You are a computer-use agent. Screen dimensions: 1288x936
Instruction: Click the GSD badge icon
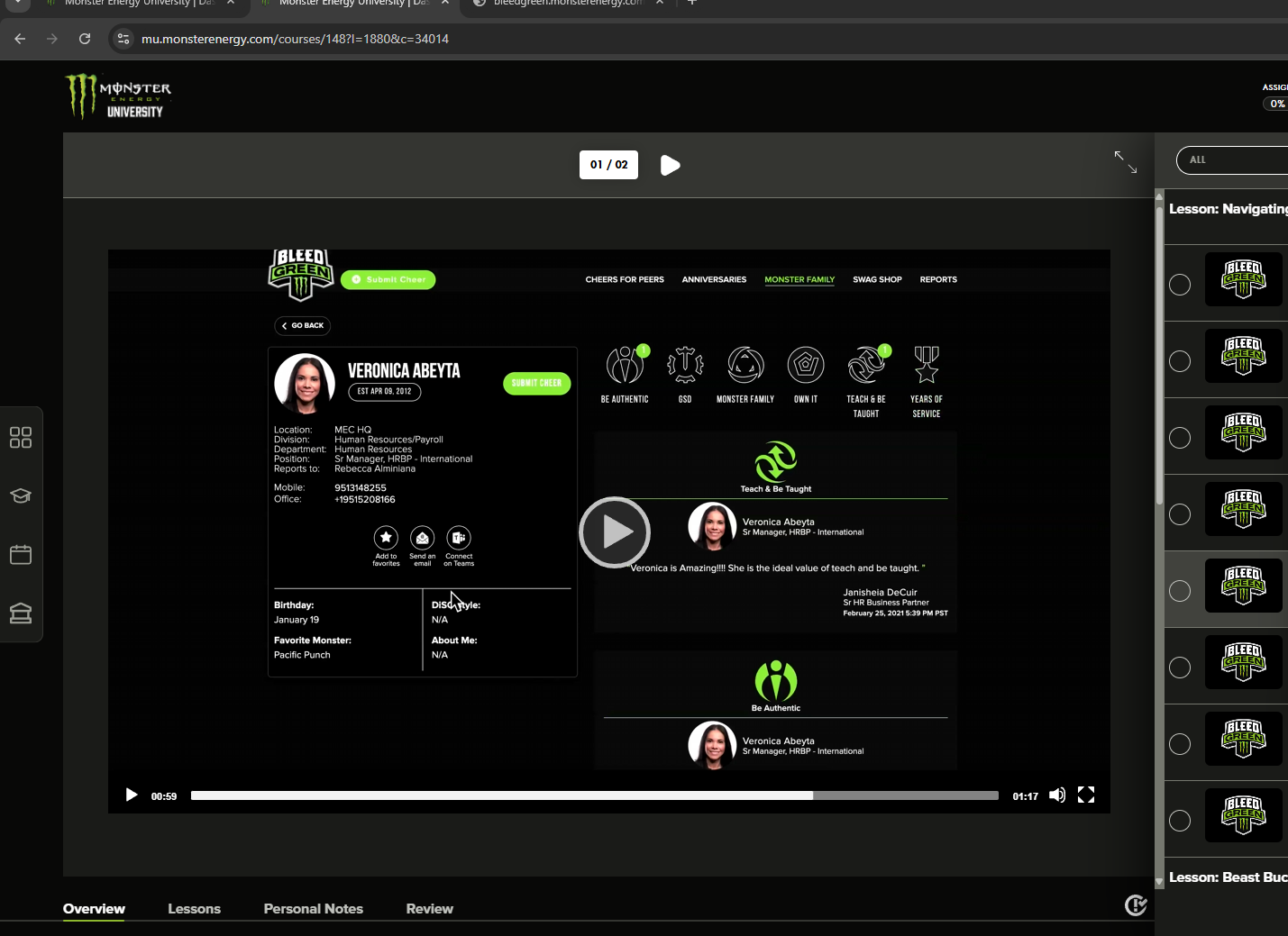(x=685, y=365)
